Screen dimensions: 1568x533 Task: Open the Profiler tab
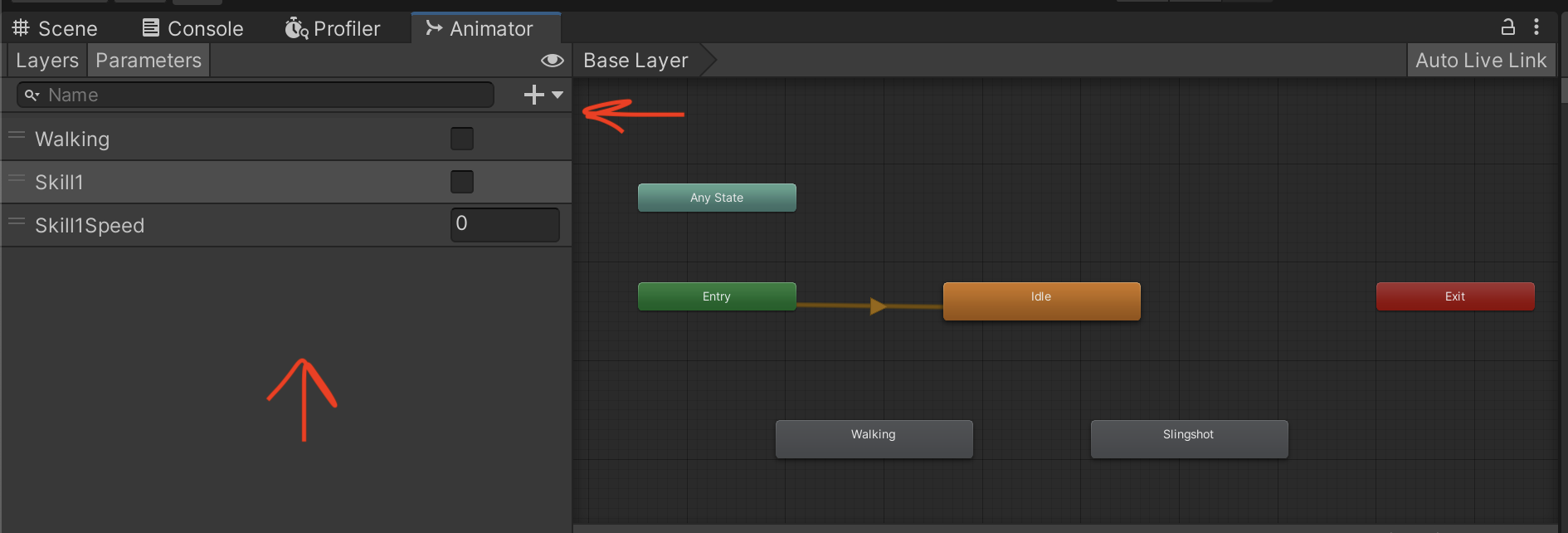click(x=333, y=28)
